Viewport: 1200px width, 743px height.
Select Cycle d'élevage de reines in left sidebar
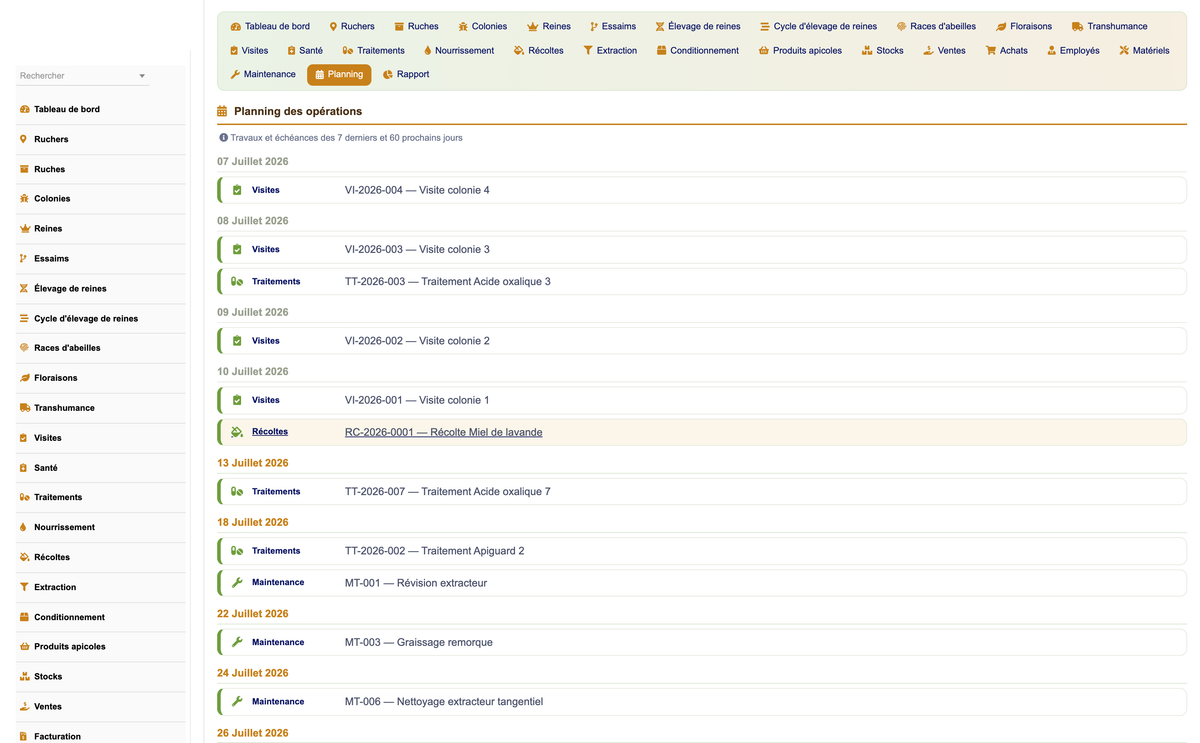(x=101, y=319)
